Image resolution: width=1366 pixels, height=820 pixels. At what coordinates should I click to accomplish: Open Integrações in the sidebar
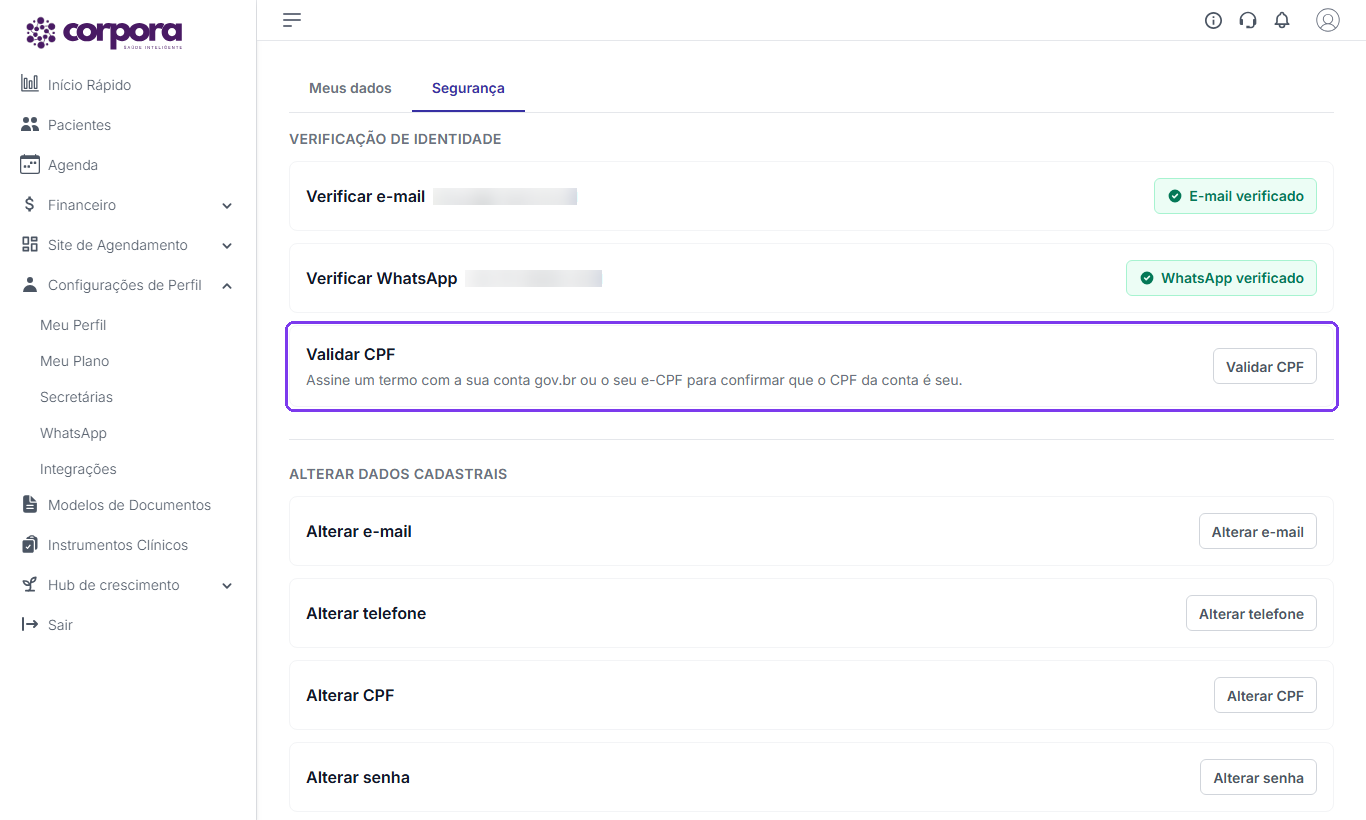pyautogui.click(x=78, y=469)
